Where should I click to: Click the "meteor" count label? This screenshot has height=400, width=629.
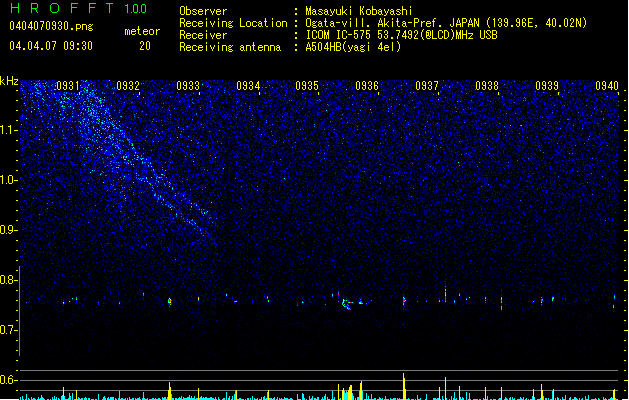142,31
